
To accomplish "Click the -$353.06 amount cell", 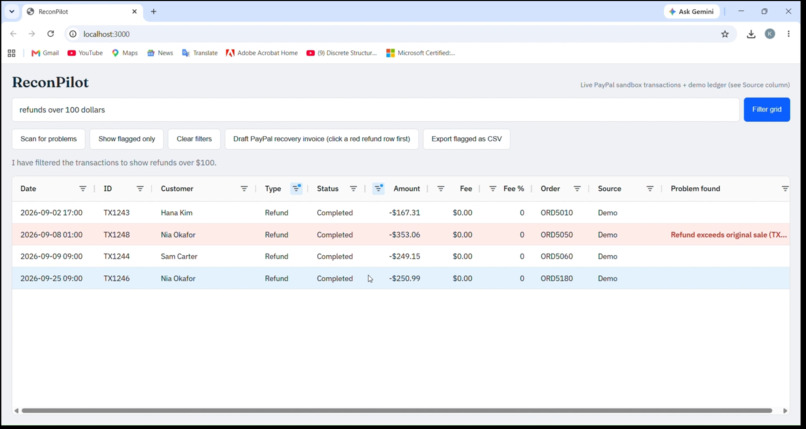I will tap(404, 235).
